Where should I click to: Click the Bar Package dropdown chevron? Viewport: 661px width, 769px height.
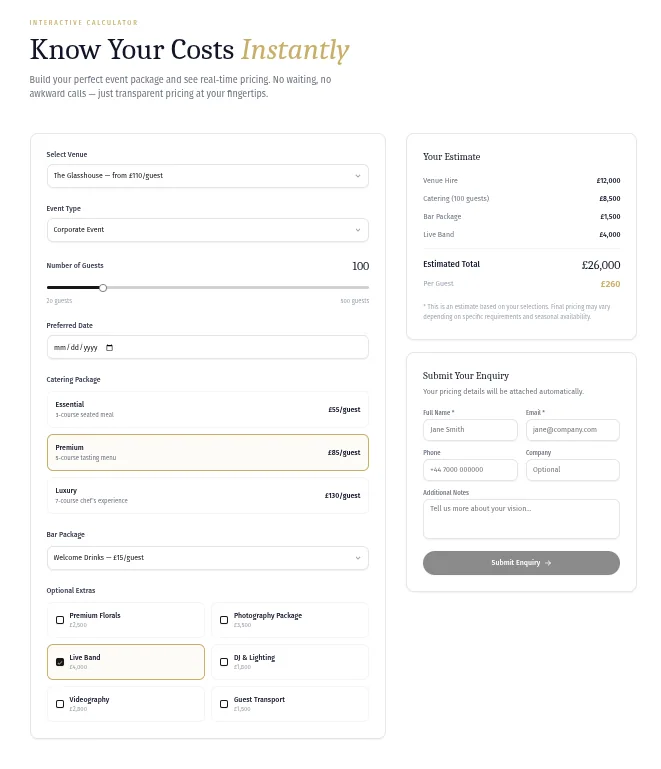(x=358, y=558)
